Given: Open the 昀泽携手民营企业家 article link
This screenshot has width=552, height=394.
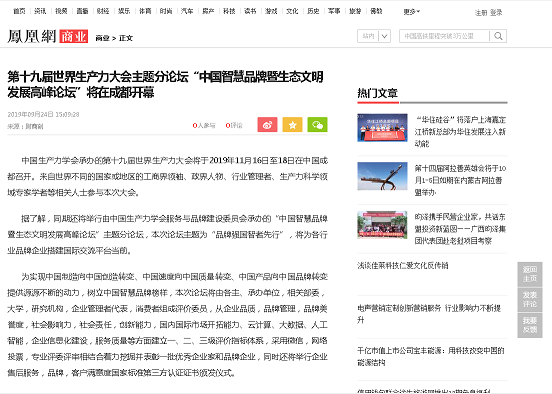Looking at the screenshot, I should tap(460, 229).
